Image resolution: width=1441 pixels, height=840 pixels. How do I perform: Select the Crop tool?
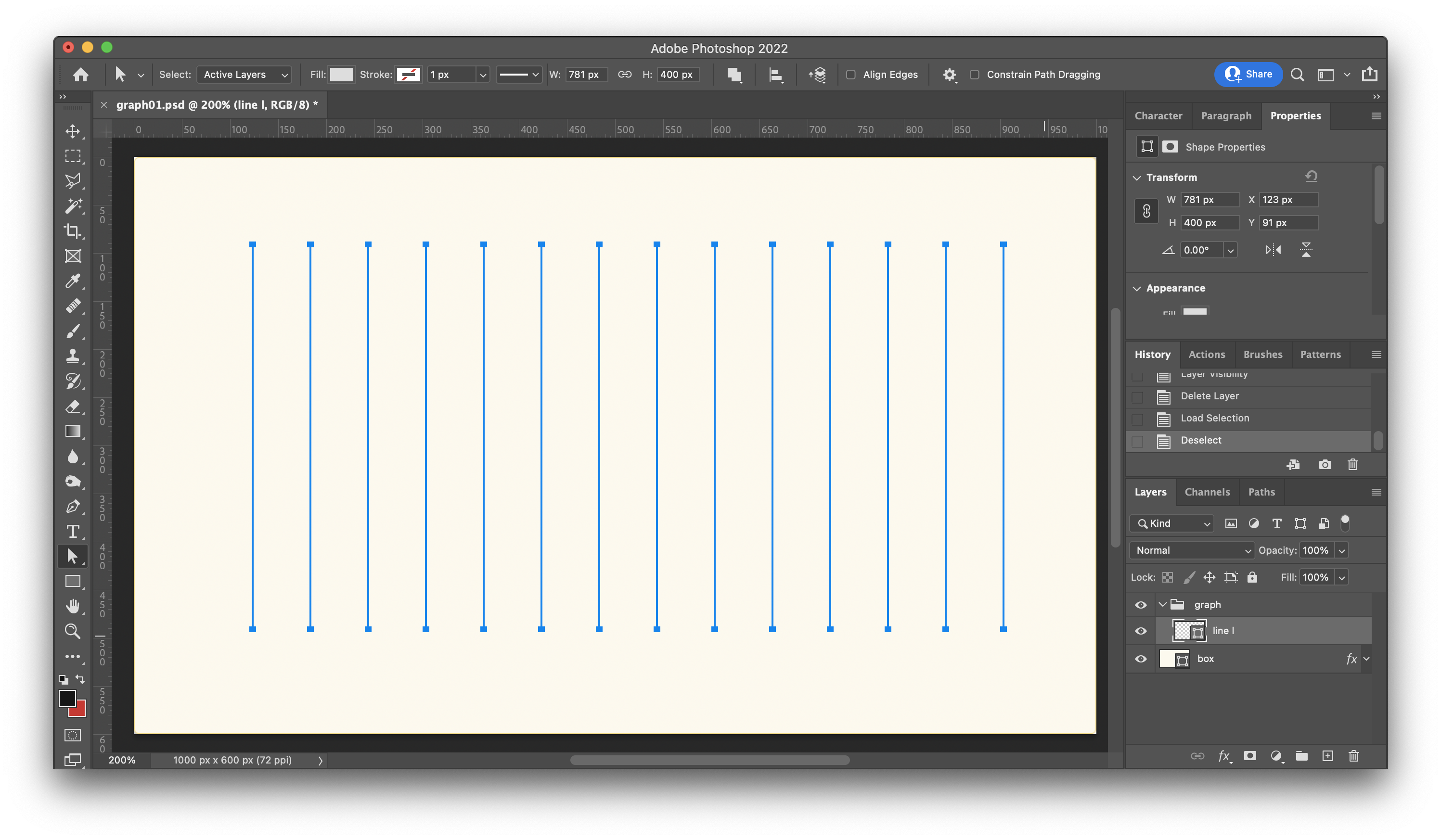point(73,231)
